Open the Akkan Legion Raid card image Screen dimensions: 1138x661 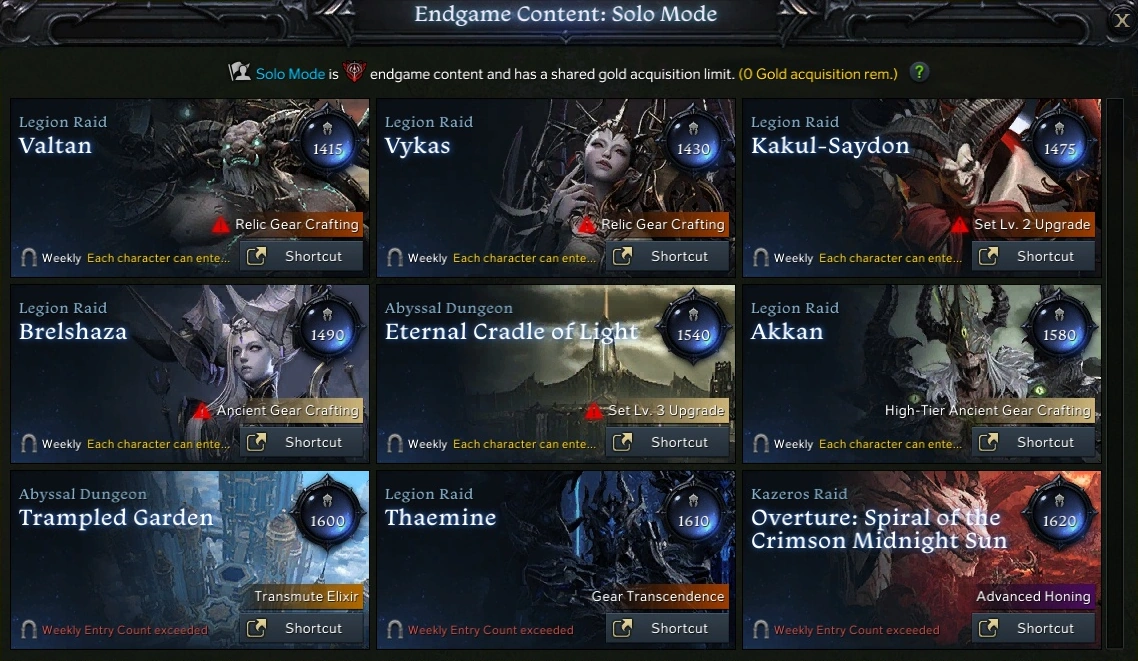point(922,374)
